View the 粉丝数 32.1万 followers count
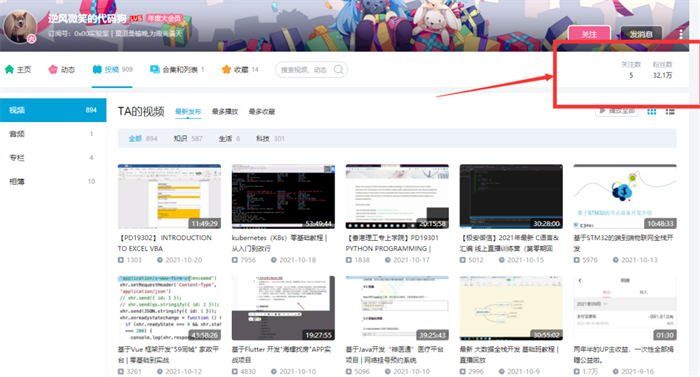The image size is (700, 377). [x=662, y=70]
